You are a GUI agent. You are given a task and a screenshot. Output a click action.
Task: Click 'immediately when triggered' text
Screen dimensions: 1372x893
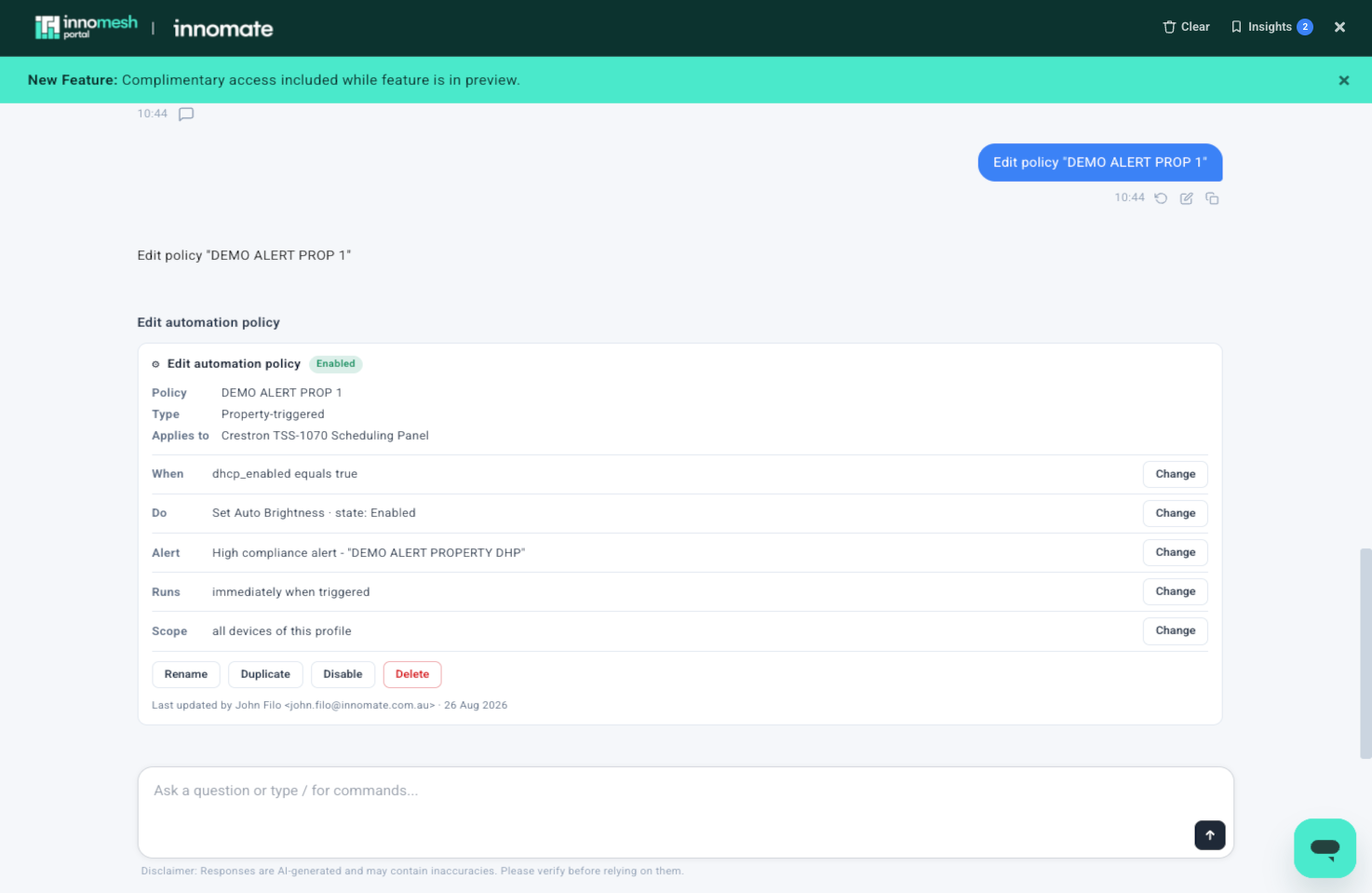point(290,592)
